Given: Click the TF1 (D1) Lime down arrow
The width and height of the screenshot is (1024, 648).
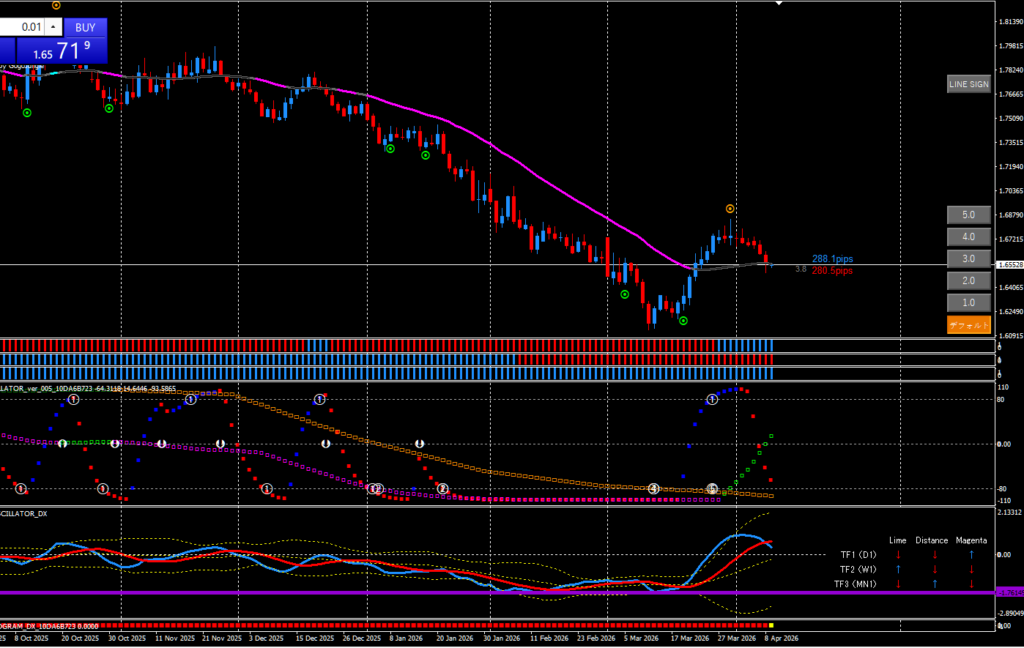Looking at the screenshot, I should tap(898, 554).
